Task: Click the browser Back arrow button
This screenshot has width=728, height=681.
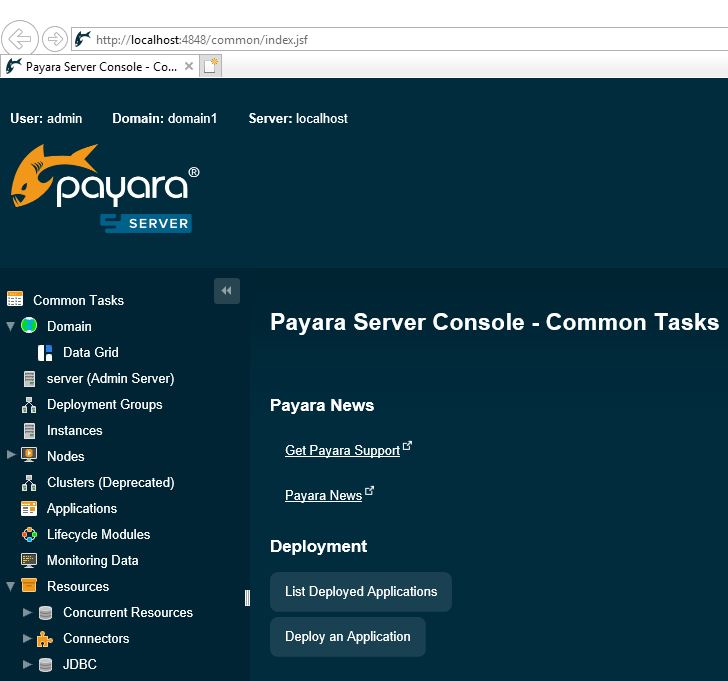Action: click(x=20, y=39)
